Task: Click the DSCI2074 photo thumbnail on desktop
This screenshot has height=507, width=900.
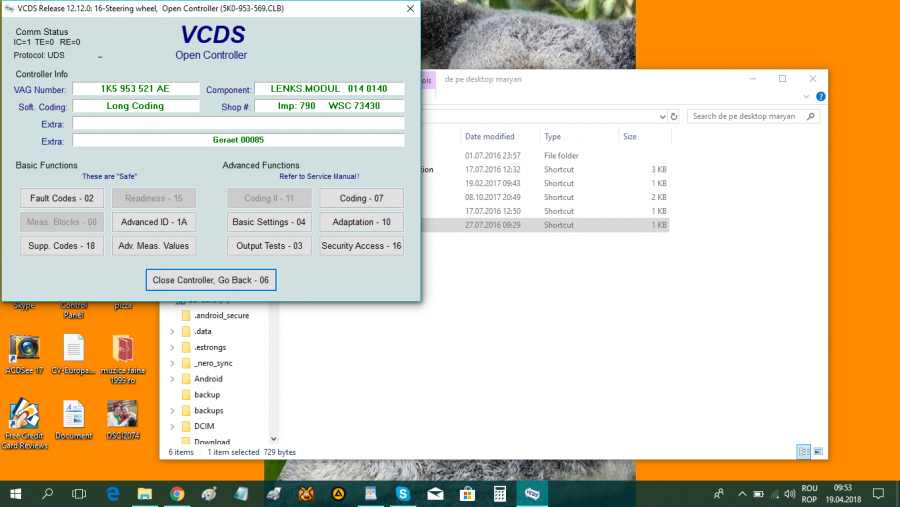Action: coord(123,416)
